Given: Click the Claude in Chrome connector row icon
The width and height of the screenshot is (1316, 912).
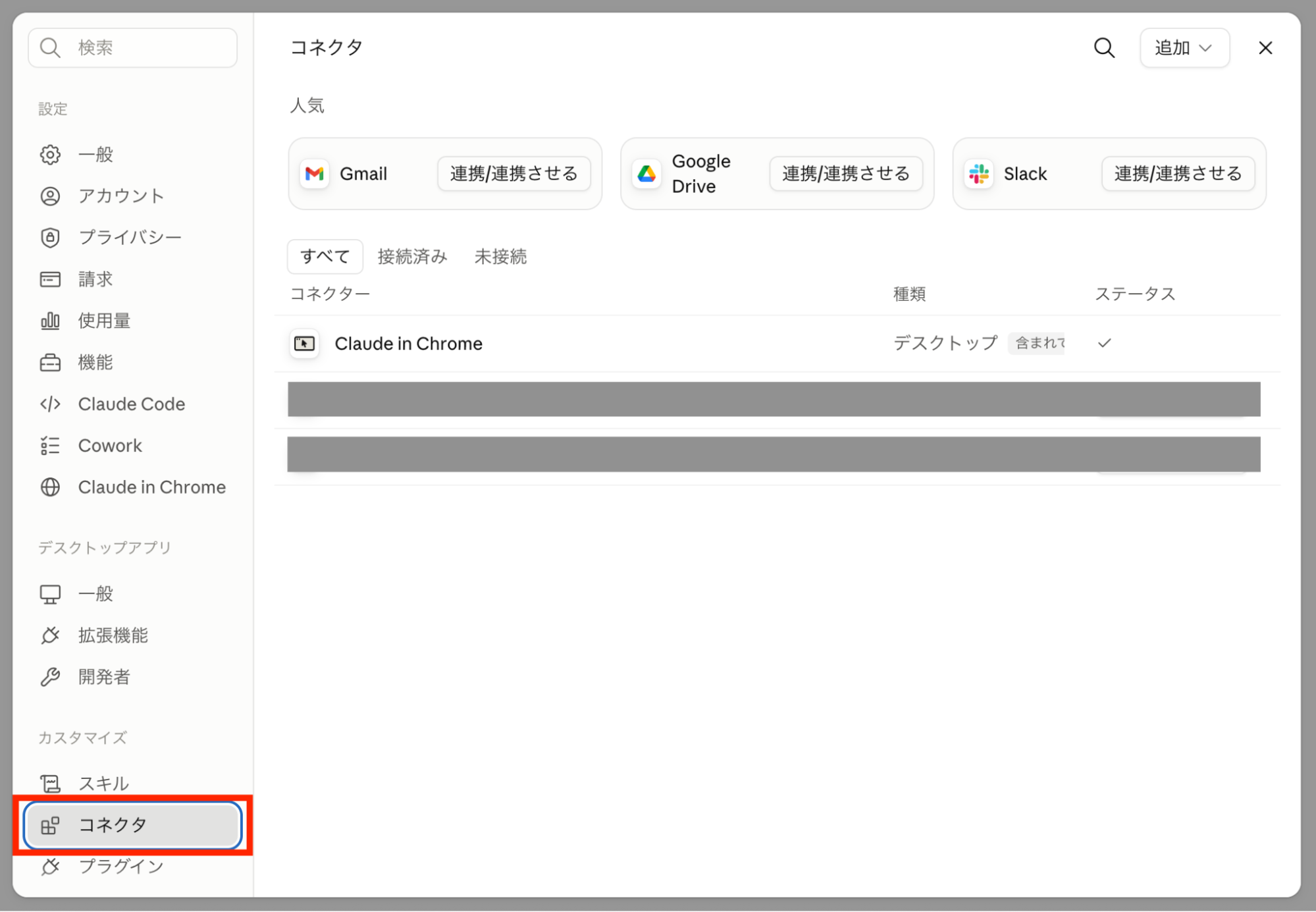Looking at the screenshot, I should pyautogui.click(x=304, y=344).
